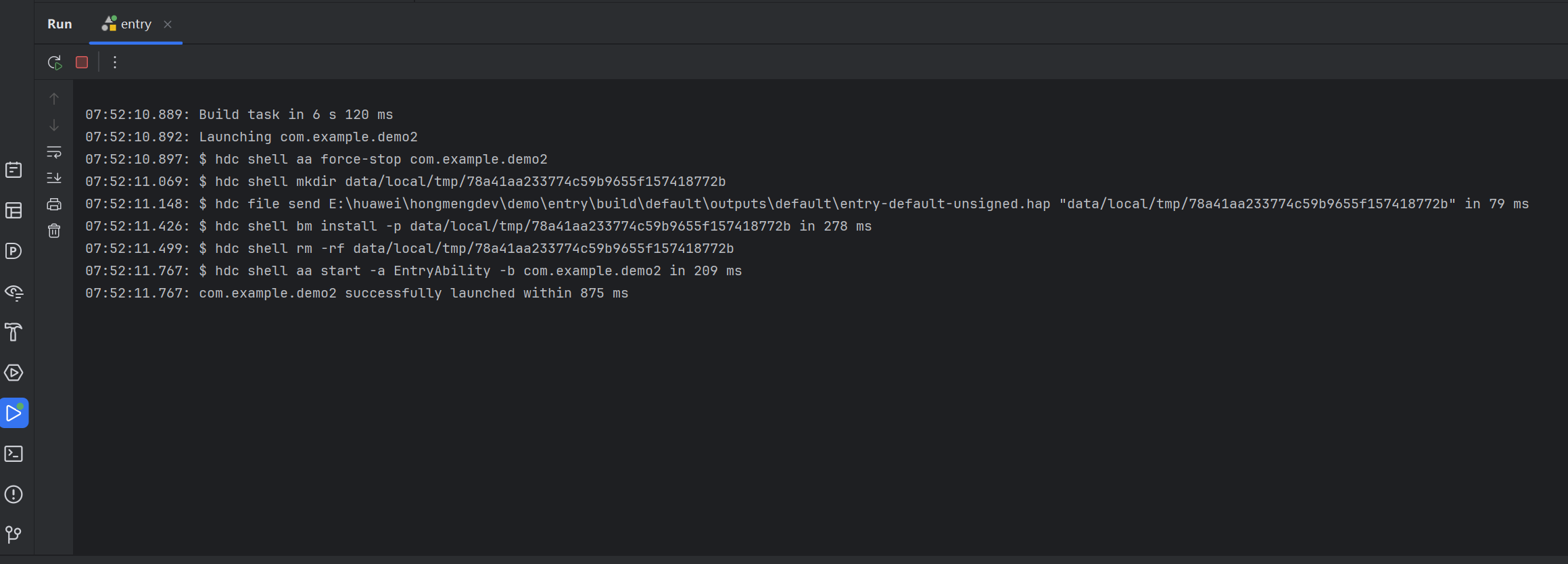
Task: Print the console output
Action: pyautogui.click(x=54, y=204)
